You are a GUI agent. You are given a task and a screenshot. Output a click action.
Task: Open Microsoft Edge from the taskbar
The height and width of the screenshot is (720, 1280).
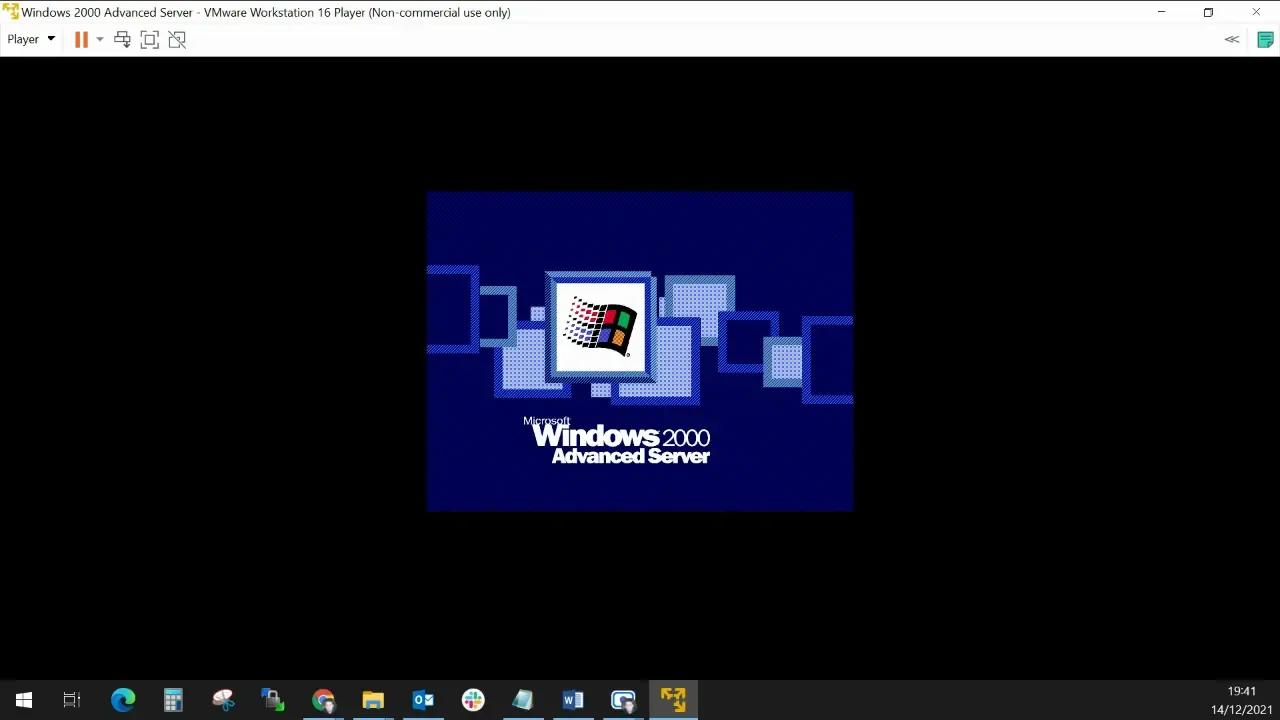(123, 699)
